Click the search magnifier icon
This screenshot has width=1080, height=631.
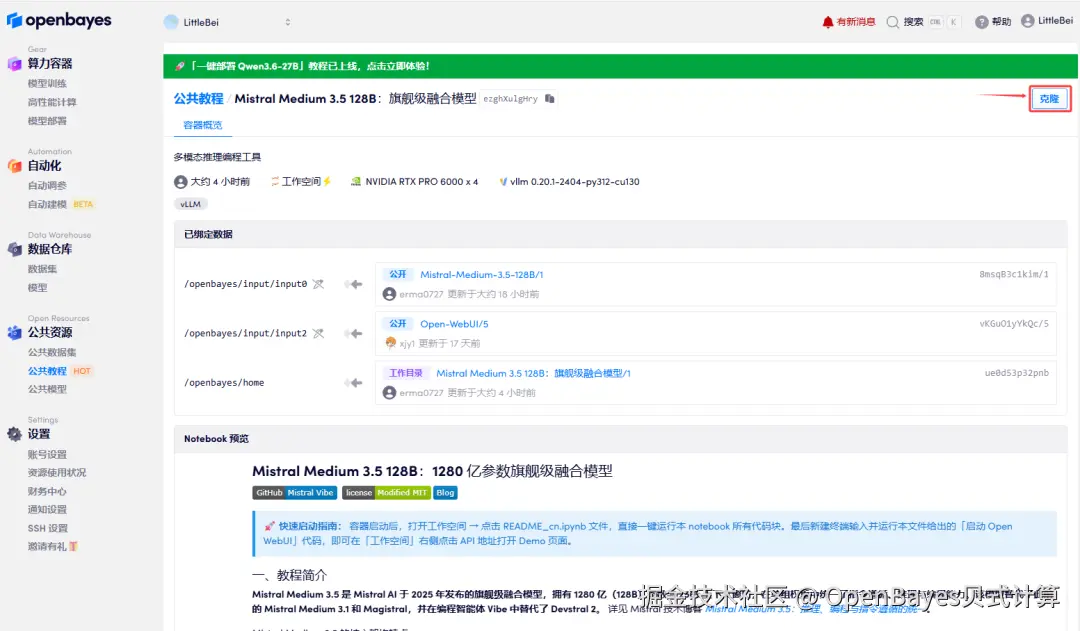coord(893,22)
